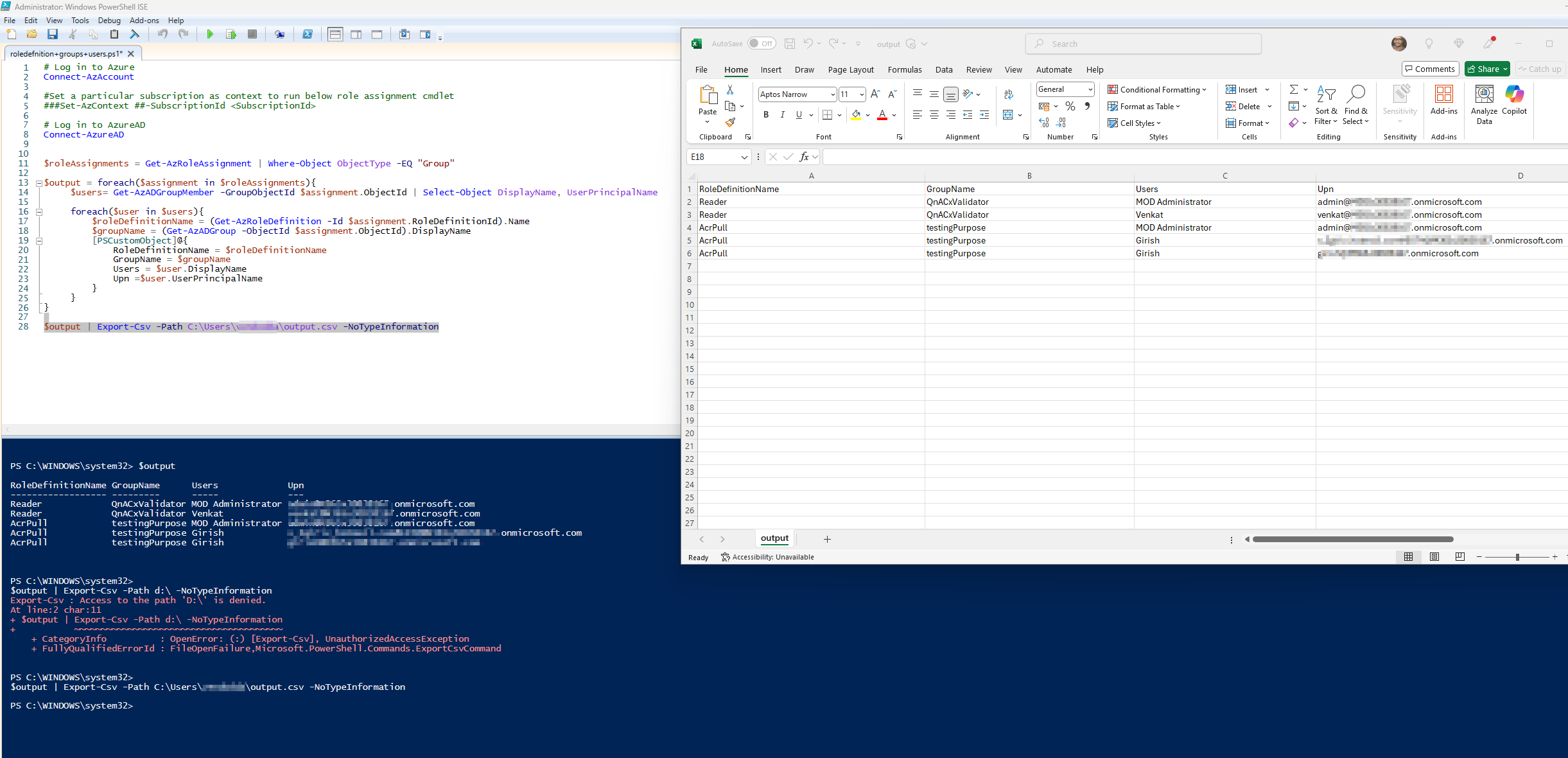The width and height of the screenshot is (1568, 758).
Task: Toggle Bold formatting in Excel
Action: [x=766, y=115]
